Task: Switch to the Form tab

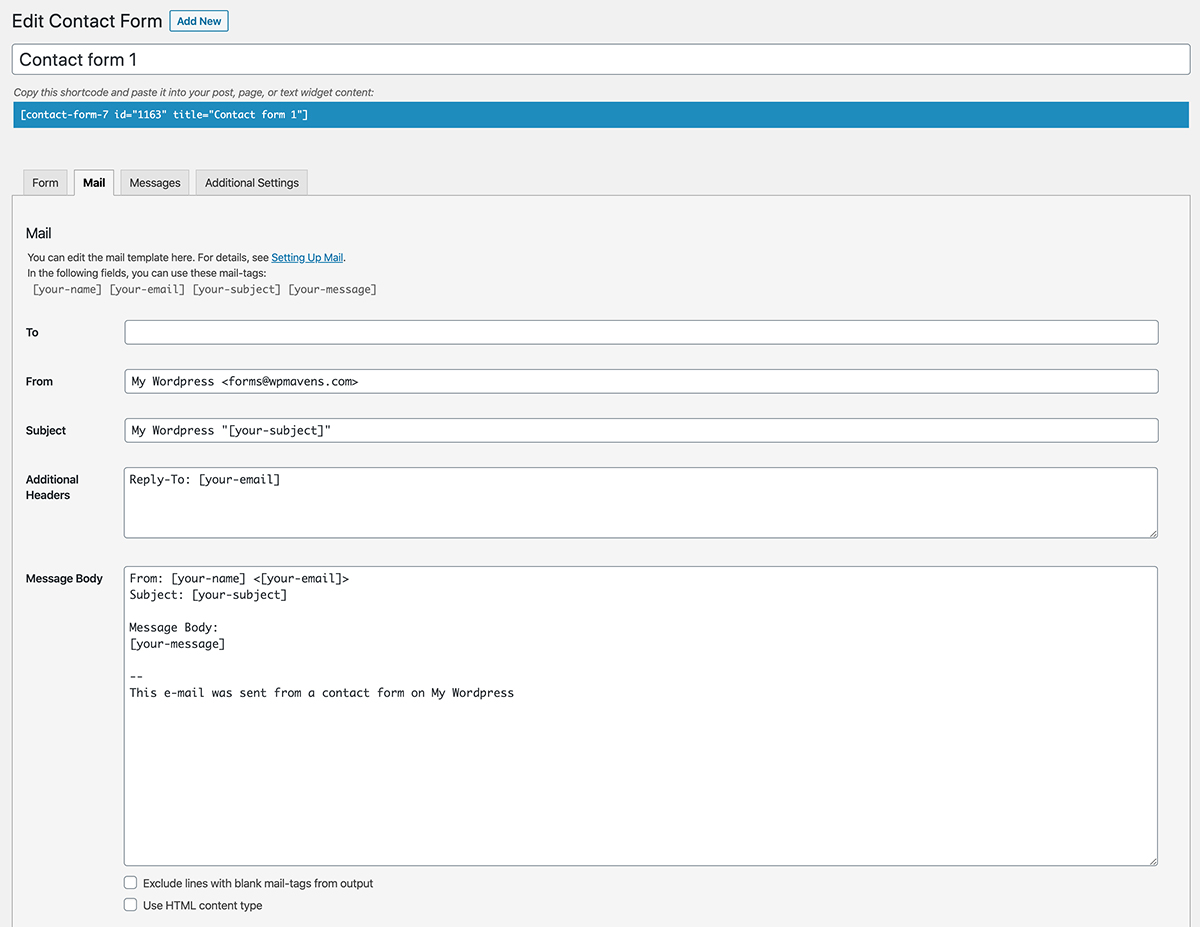Action: (44, 182)
